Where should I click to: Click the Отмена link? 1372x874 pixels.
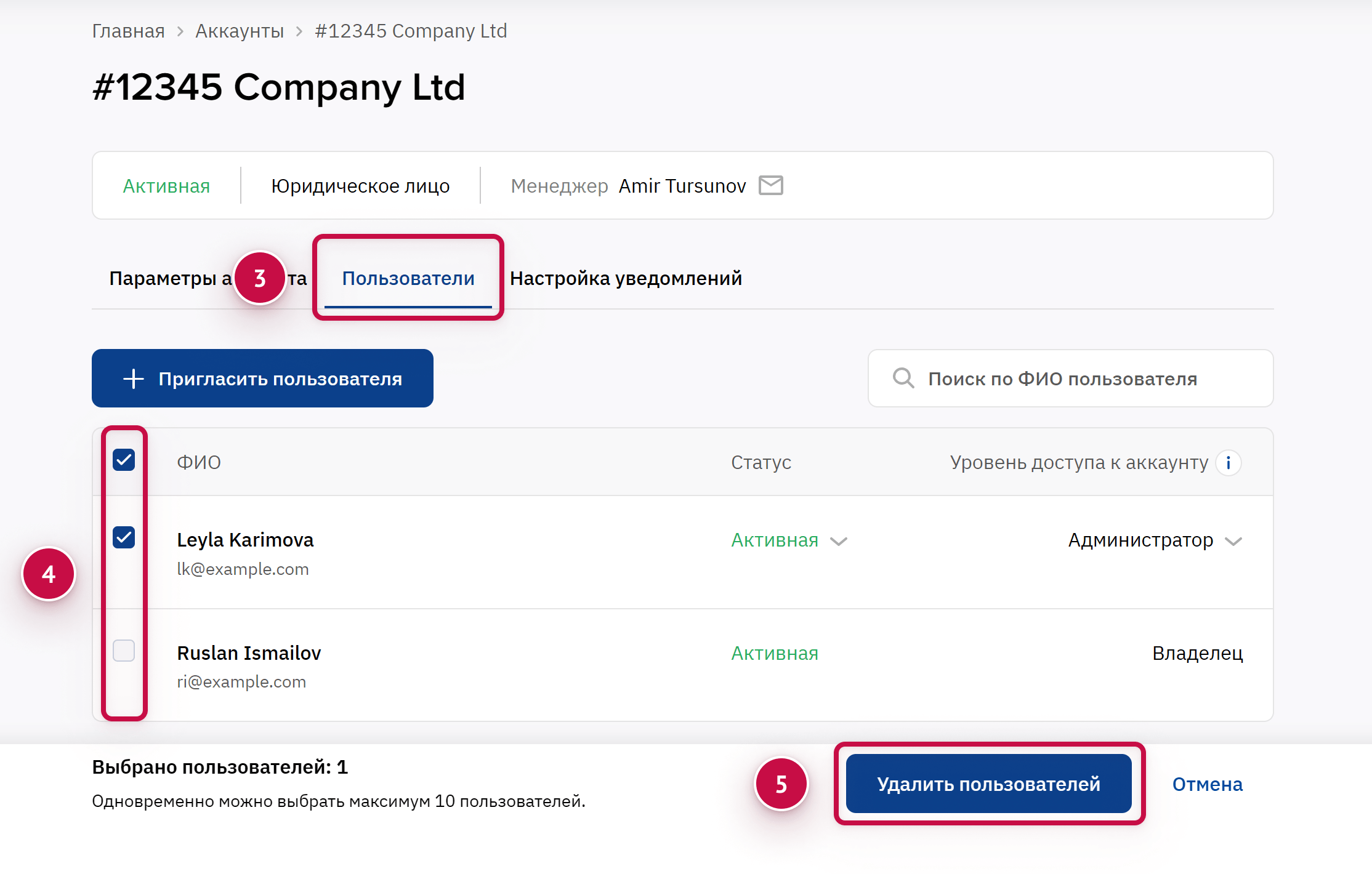click(x=1207, y=784)
